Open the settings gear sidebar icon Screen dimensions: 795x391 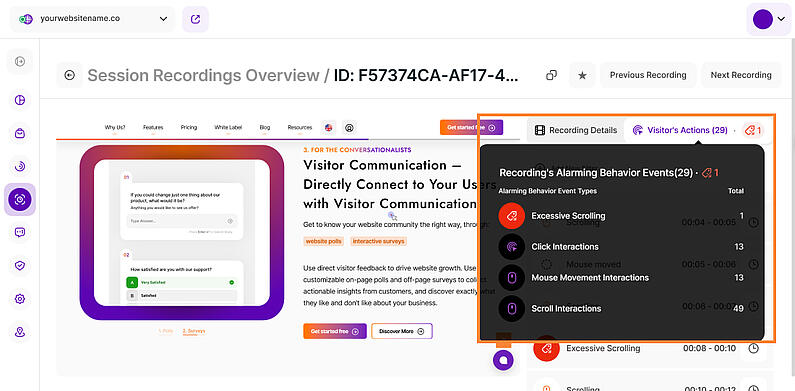click(x=20, y=299)
